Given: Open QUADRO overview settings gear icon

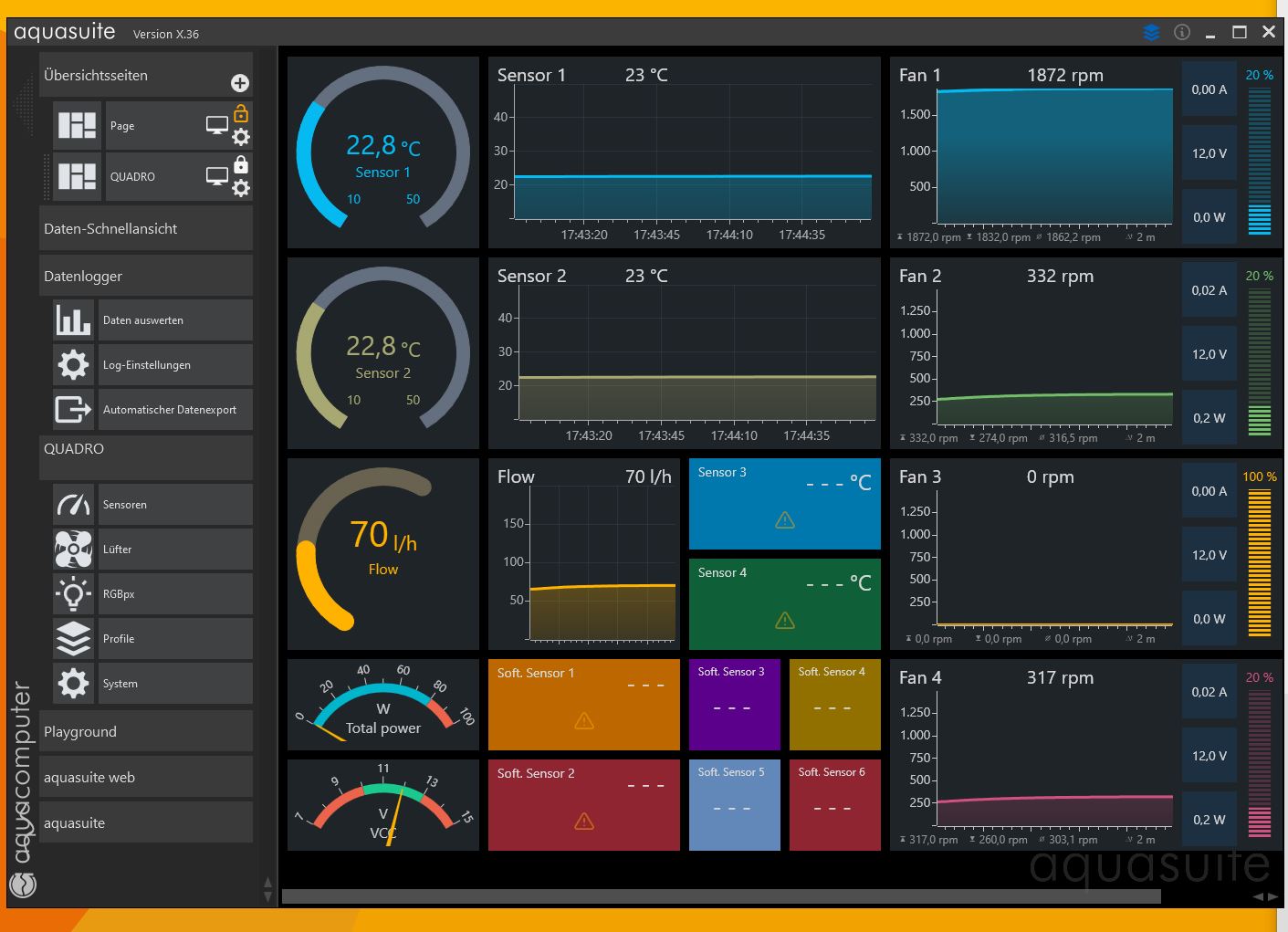Looking at the screenshot, I should (x=241, y=189).
